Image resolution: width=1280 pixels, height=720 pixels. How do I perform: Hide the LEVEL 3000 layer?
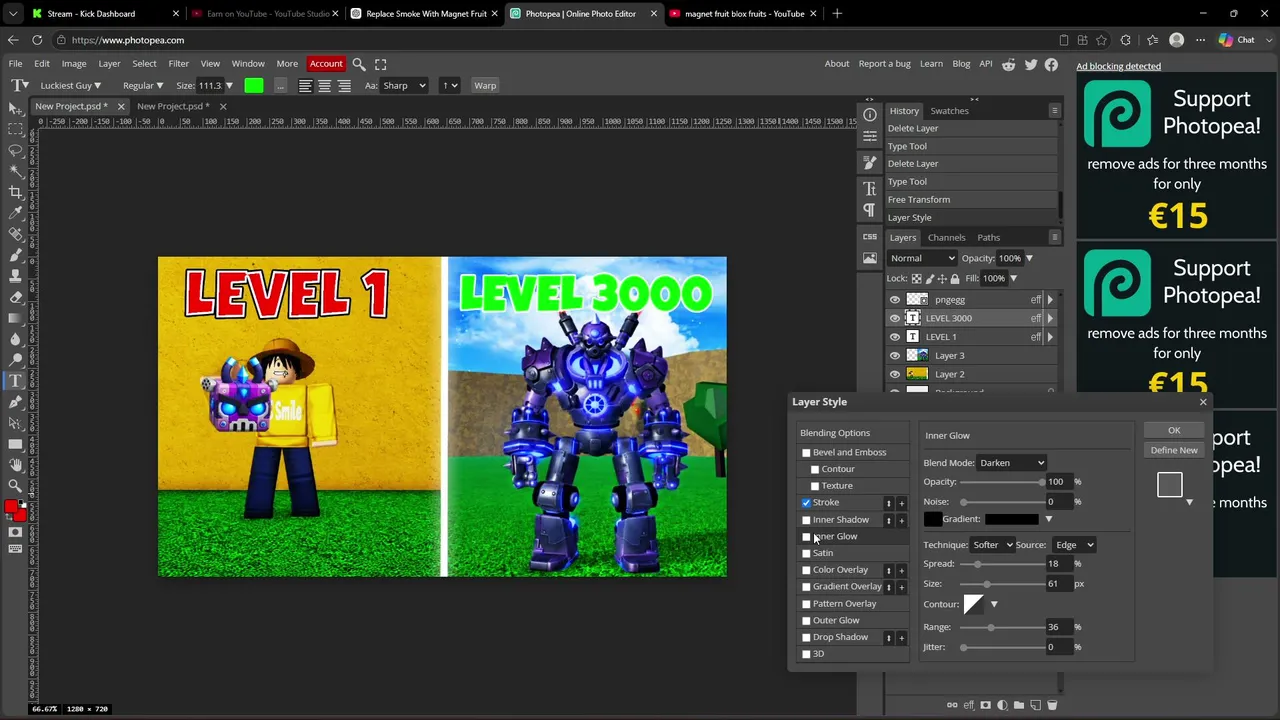pos(895,318)
